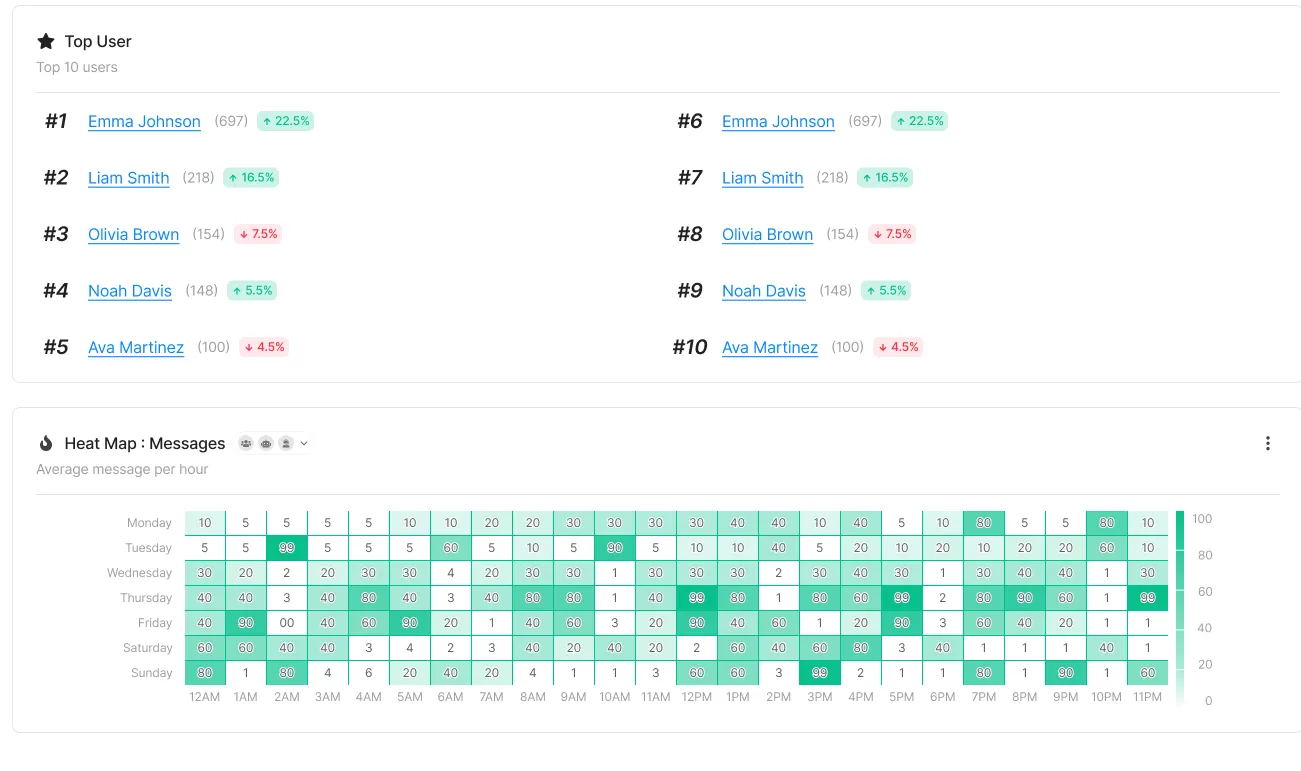Click the flame icon next to Heat Map

point(46,443)
